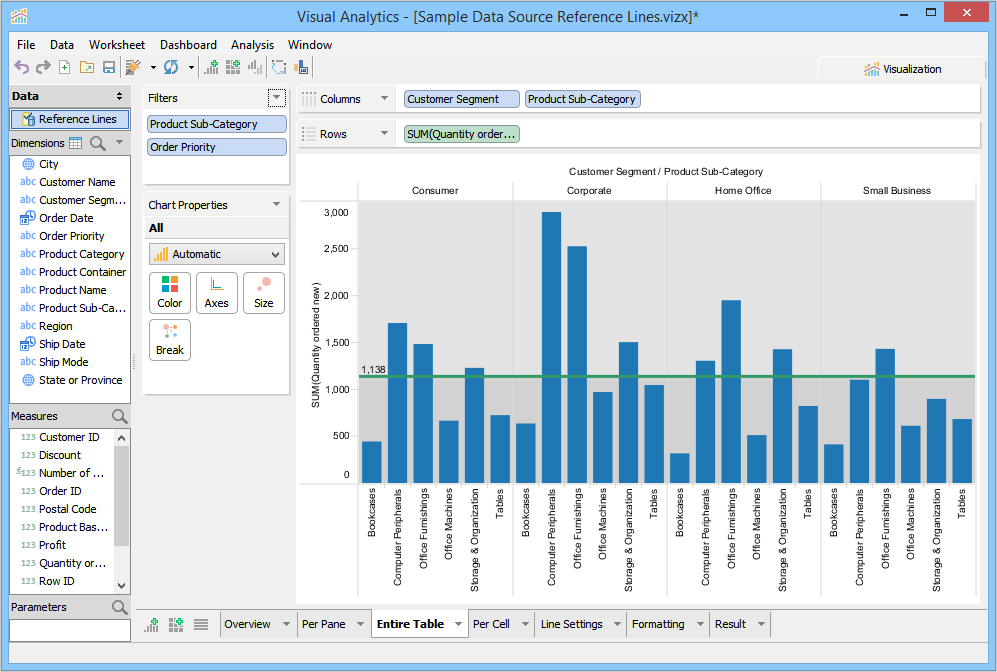The image size is (997, 672).
Task: Click the Dimensions table view icon
Action: click(x=75, y=143)
